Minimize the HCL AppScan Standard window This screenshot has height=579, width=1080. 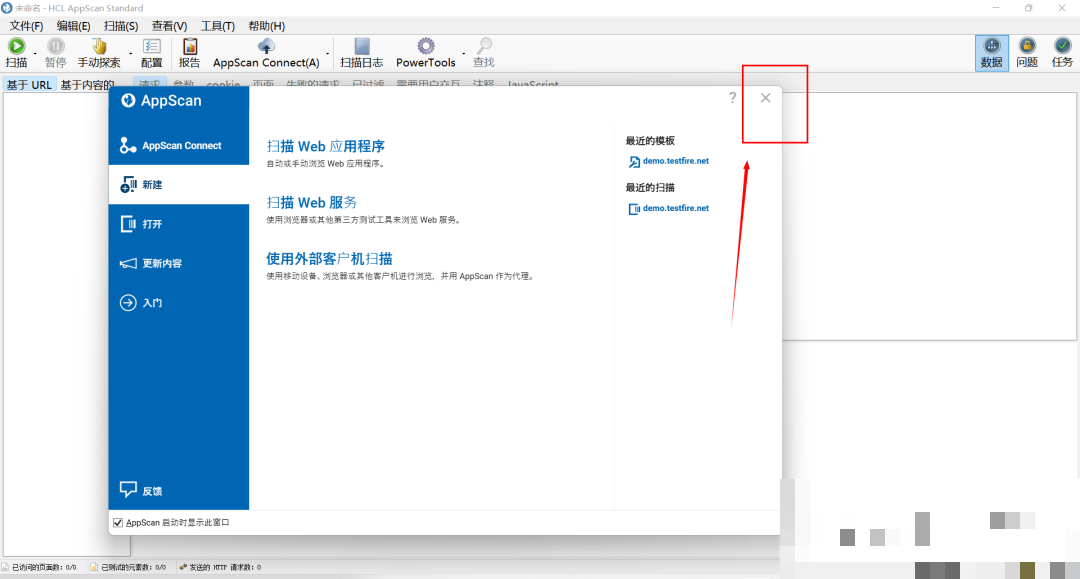[x=996, y=8]
